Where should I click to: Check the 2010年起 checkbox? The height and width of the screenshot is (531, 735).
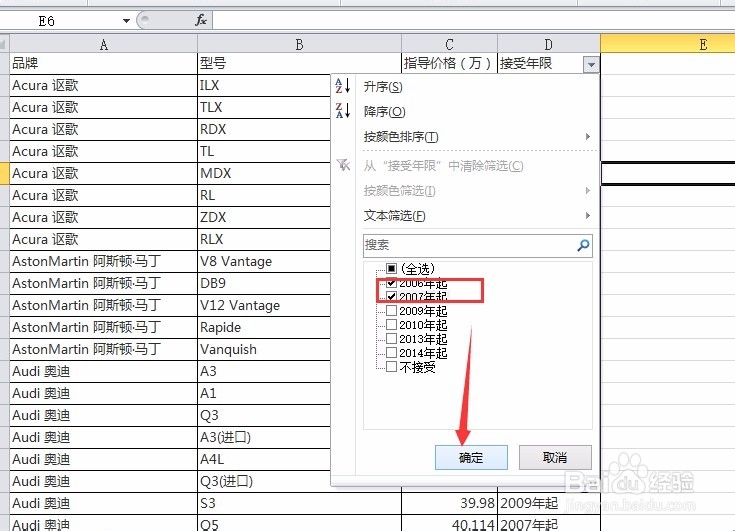[391, 325]
